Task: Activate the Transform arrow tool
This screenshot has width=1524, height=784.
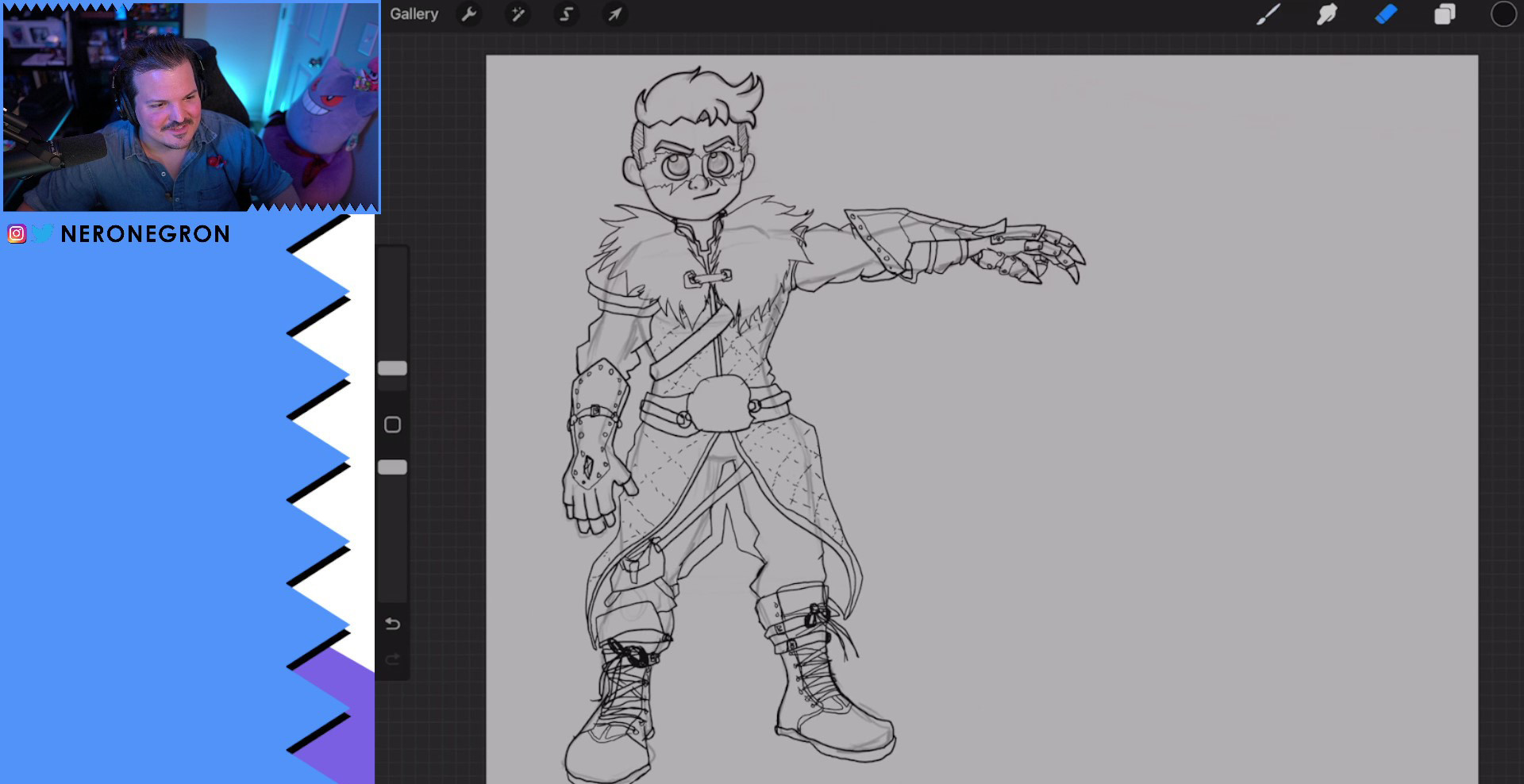Action: (x=614, y=14)
